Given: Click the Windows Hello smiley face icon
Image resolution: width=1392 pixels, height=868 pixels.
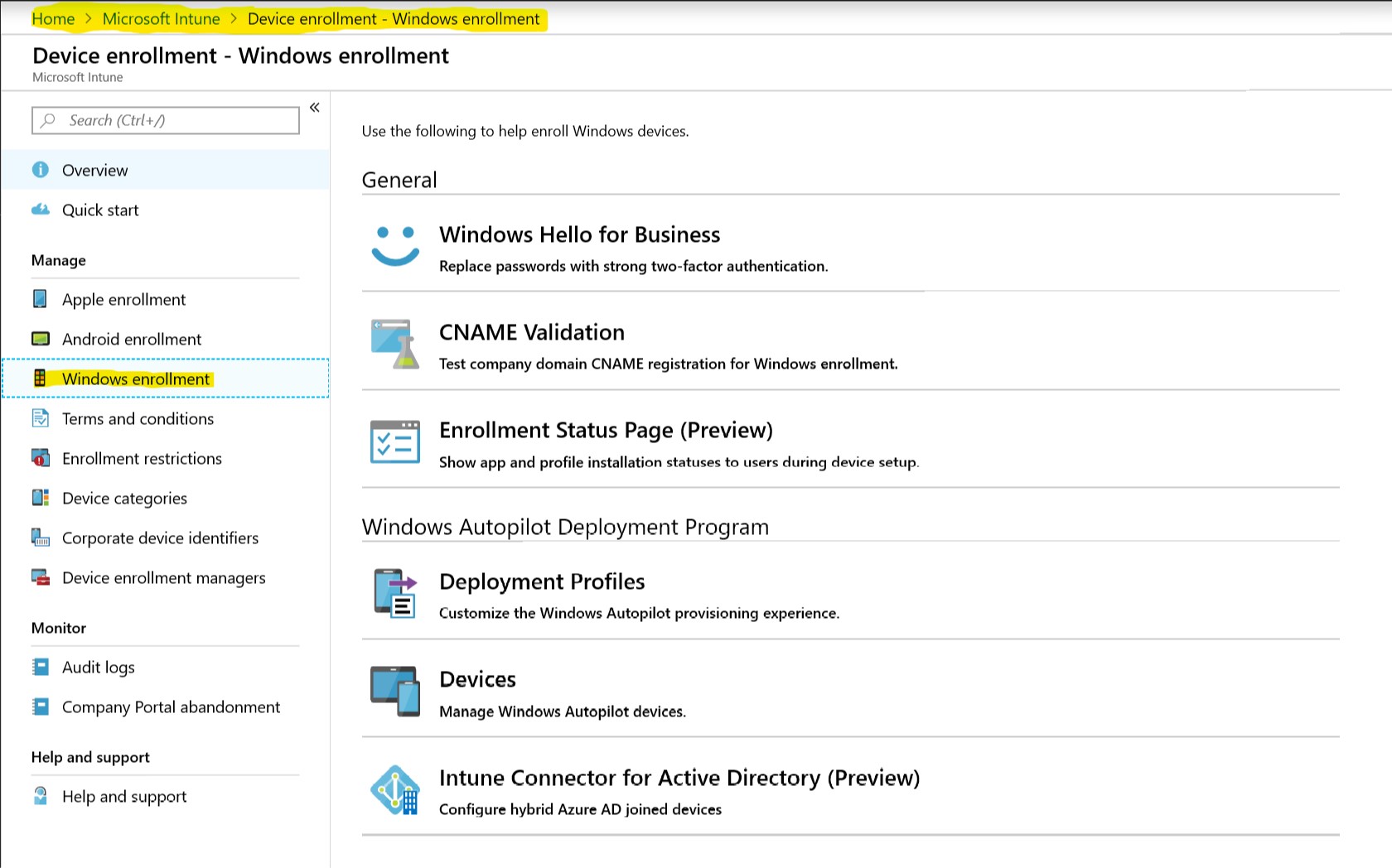Looking at the screenshot, I should [x=395, y=246].
